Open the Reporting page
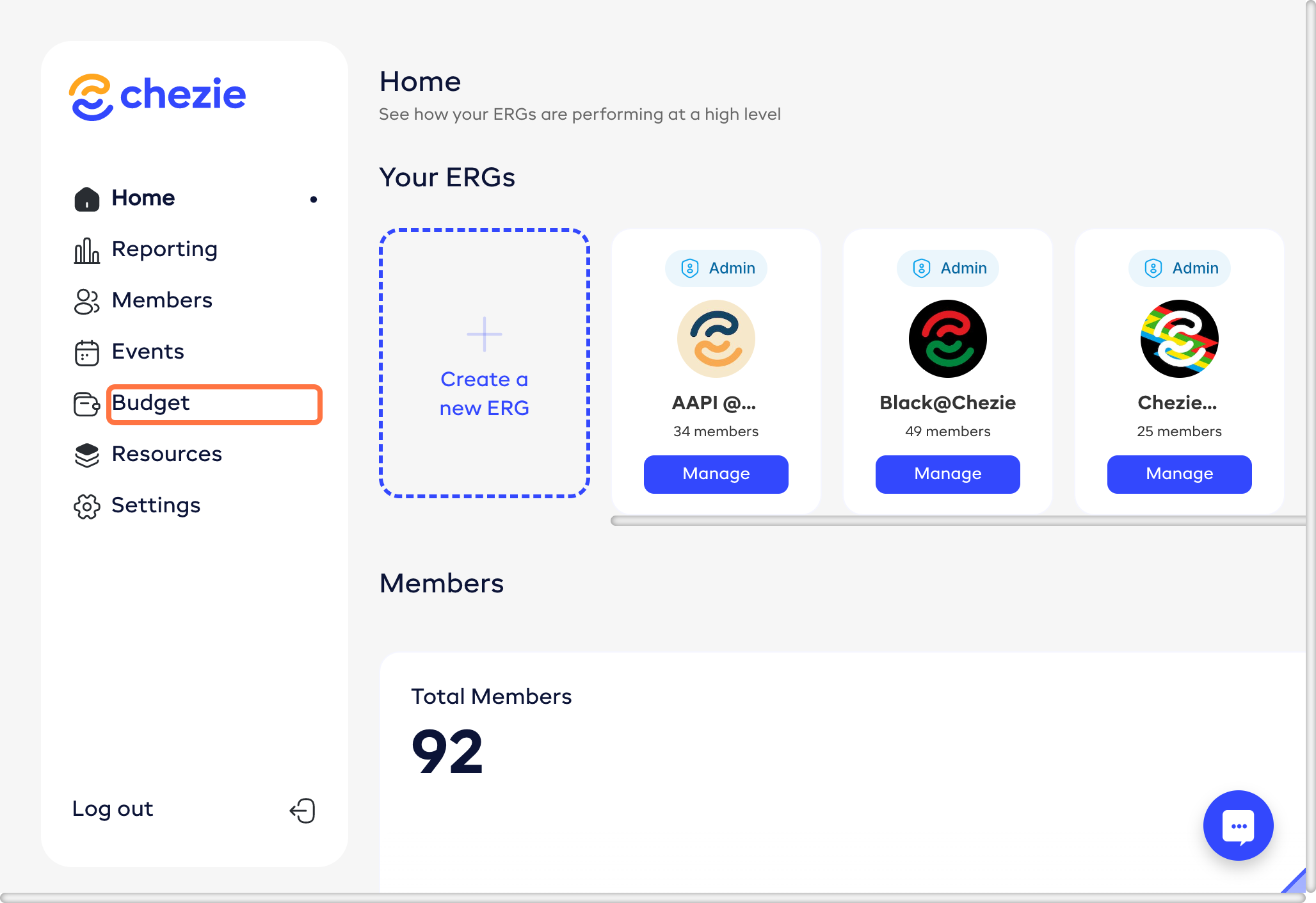1316x903 pixels. coord(164,249)
